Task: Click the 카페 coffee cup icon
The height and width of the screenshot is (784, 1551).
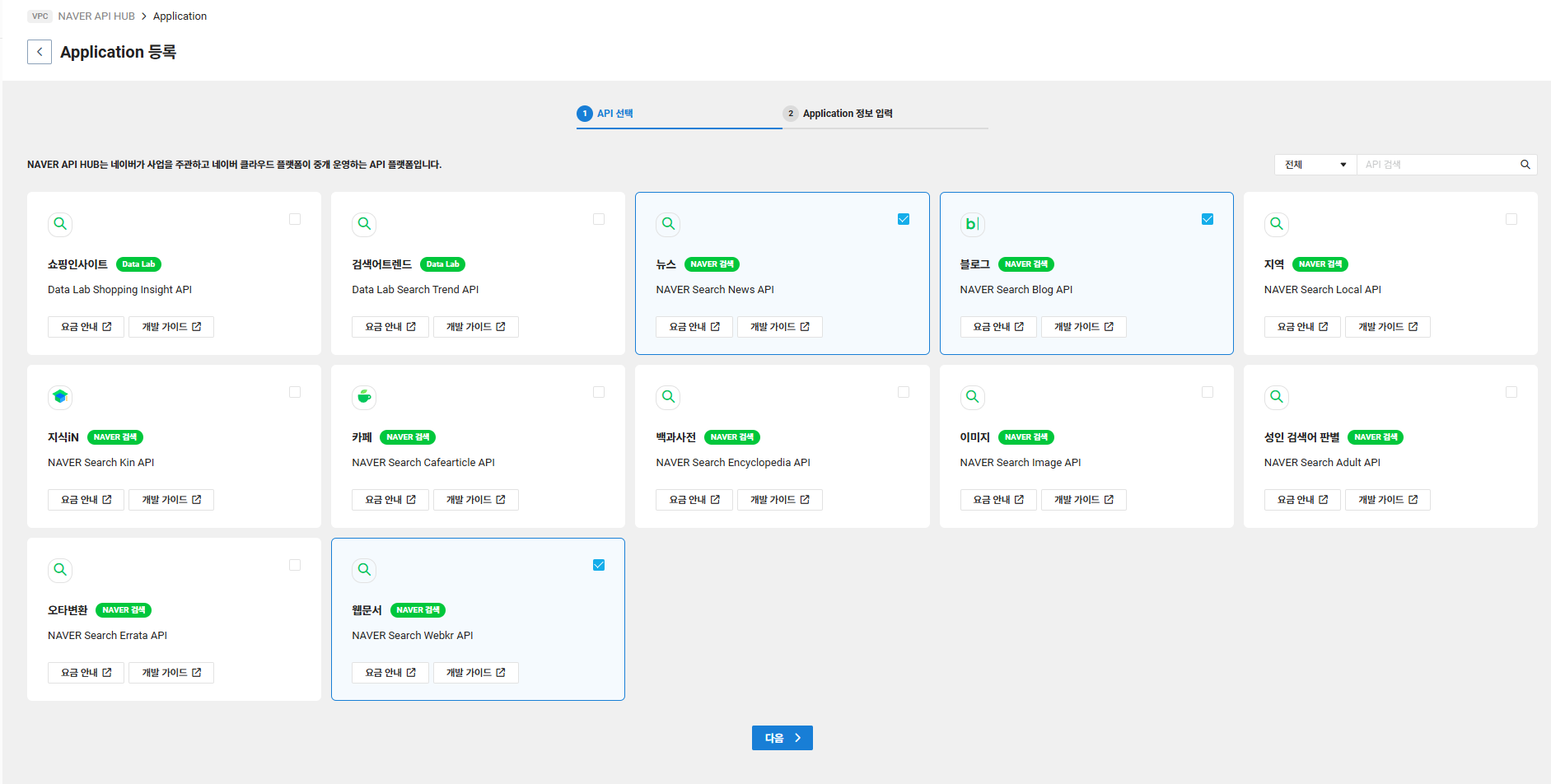Action: [364, 397]
